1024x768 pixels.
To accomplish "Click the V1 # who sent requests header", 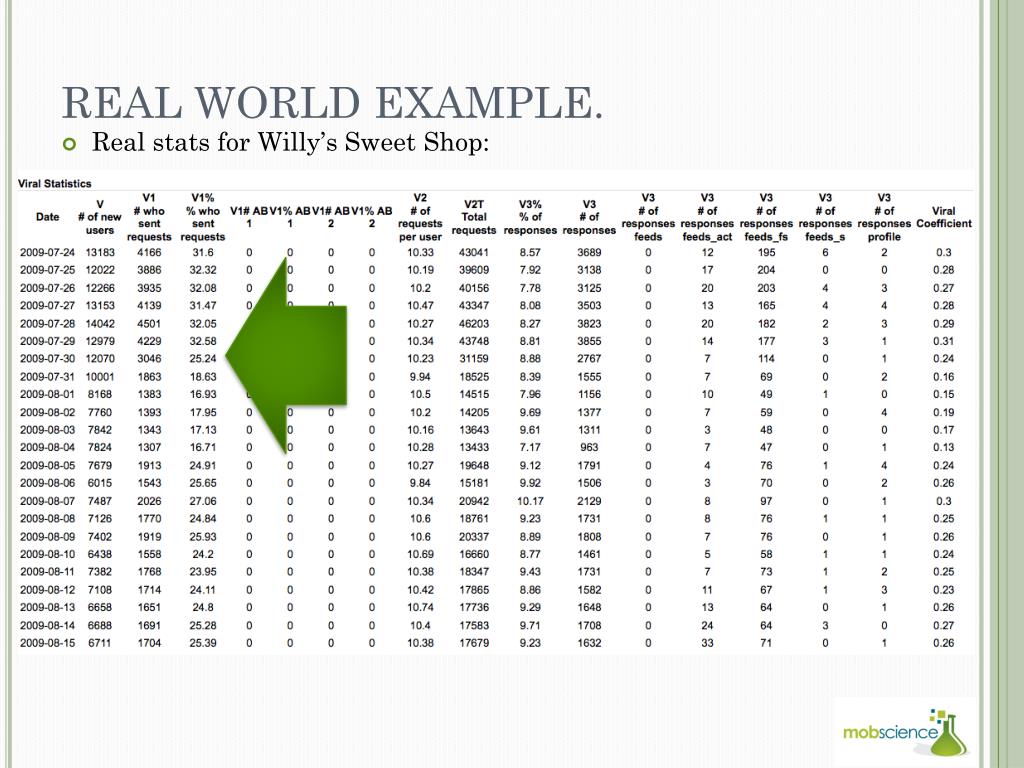I will point(149,217).
